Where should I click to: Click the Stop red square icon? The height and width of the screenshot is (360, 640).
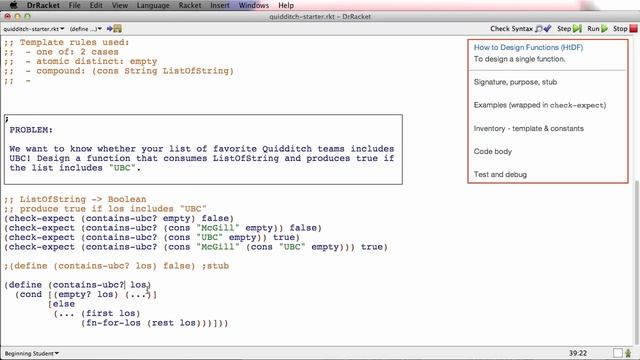point(633,29)
